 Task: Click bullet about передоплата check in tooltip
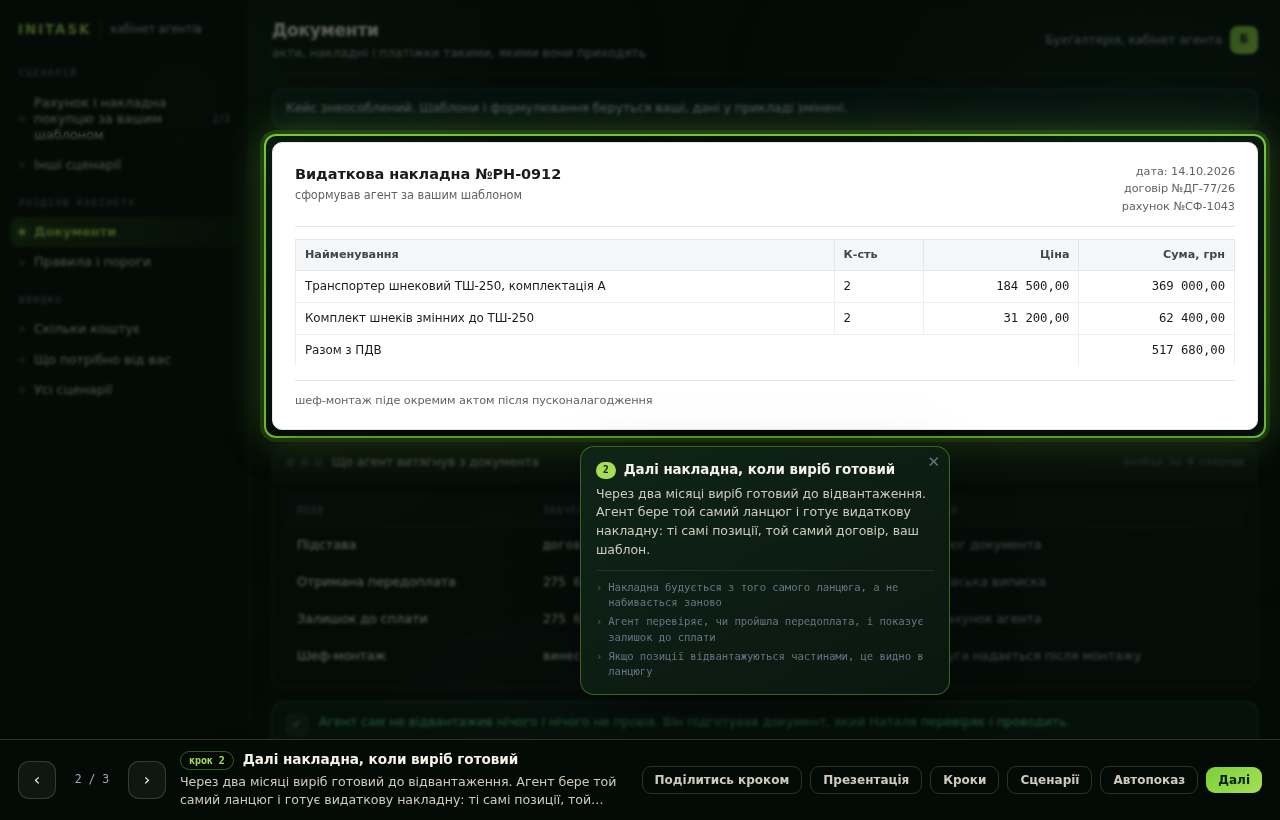765,629
